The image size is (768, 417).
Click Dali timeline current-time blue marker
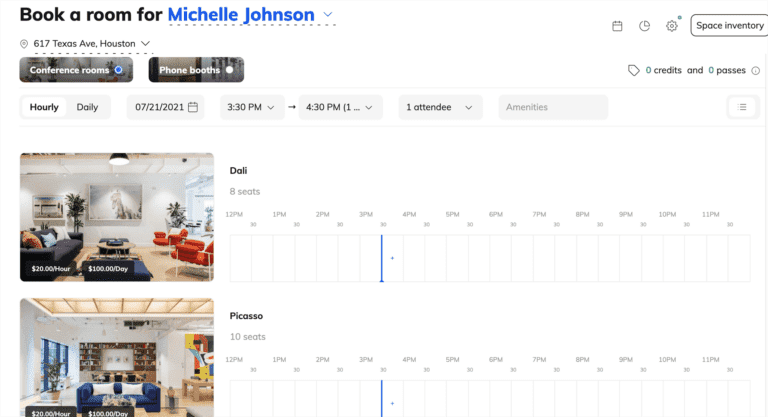tap(382, 258)
